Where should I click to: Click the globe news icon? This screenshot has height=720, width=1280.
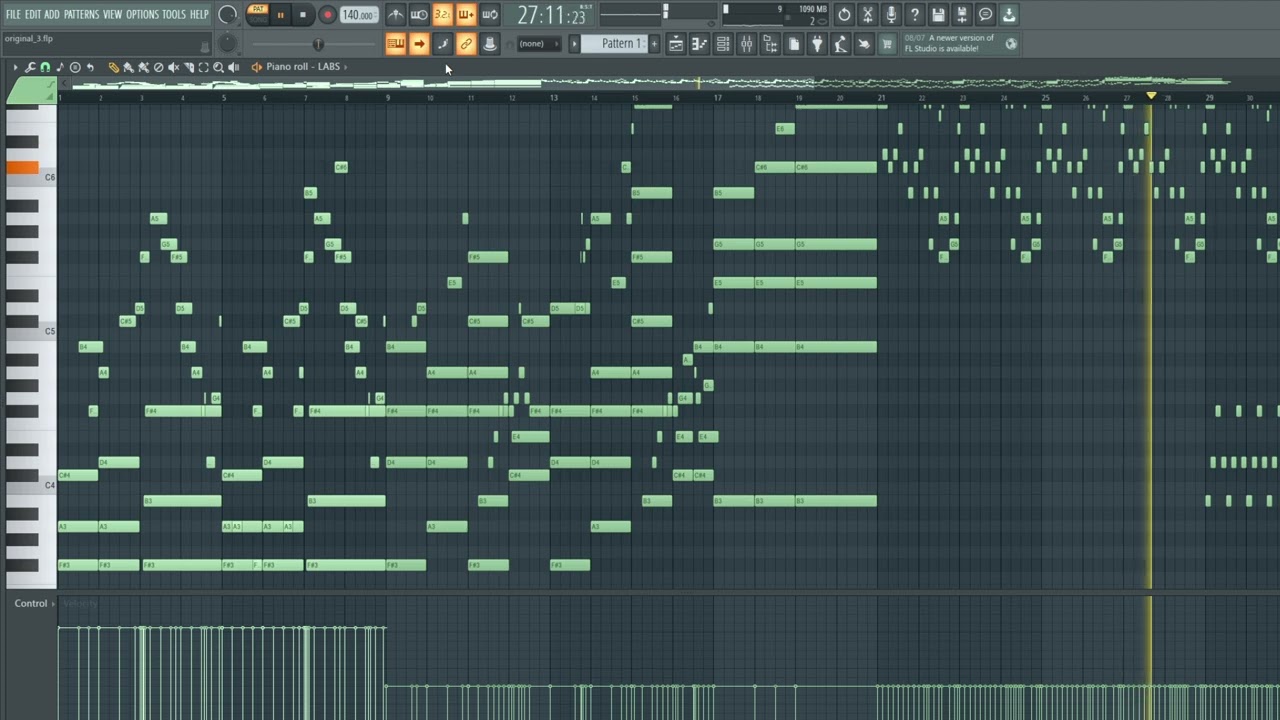point(1011,44)
